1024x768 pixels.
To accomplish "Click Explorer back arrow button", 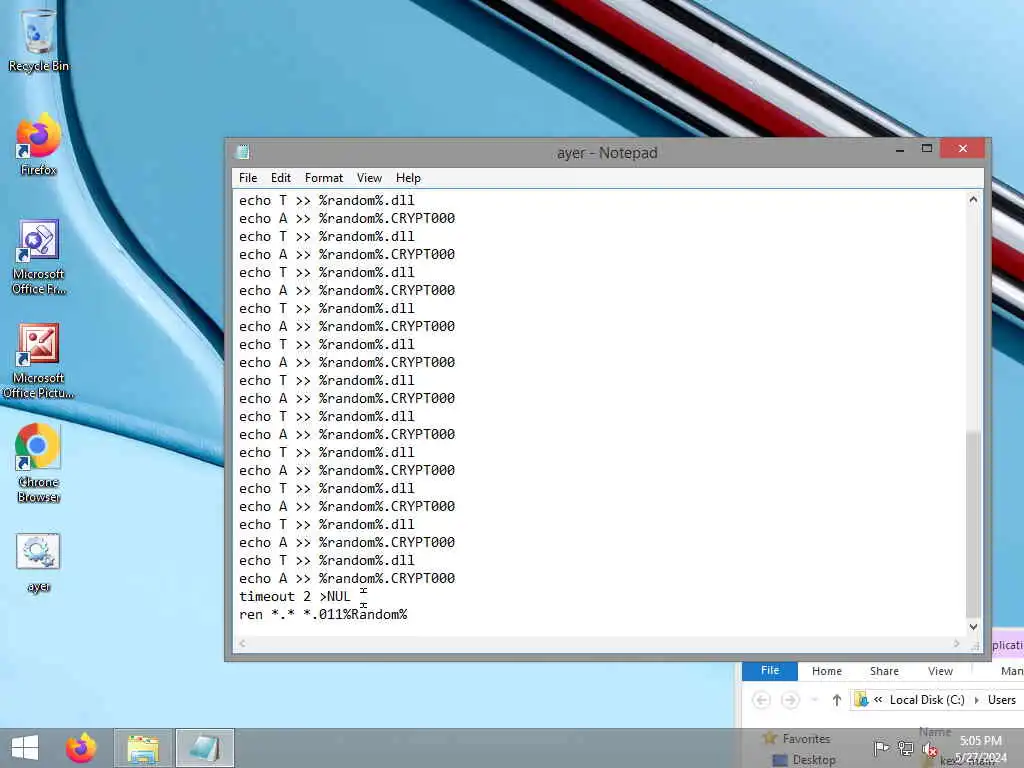I will 761,700.
